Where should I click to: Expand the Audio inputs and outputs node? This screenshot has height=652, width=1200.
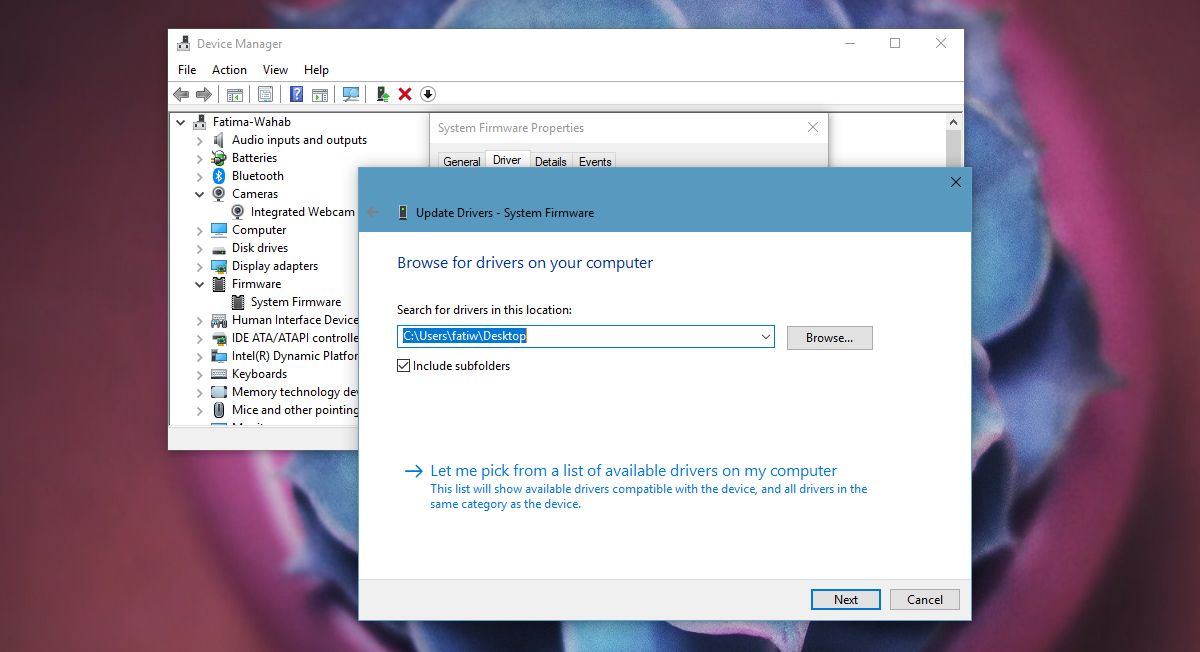coord(200,140)
